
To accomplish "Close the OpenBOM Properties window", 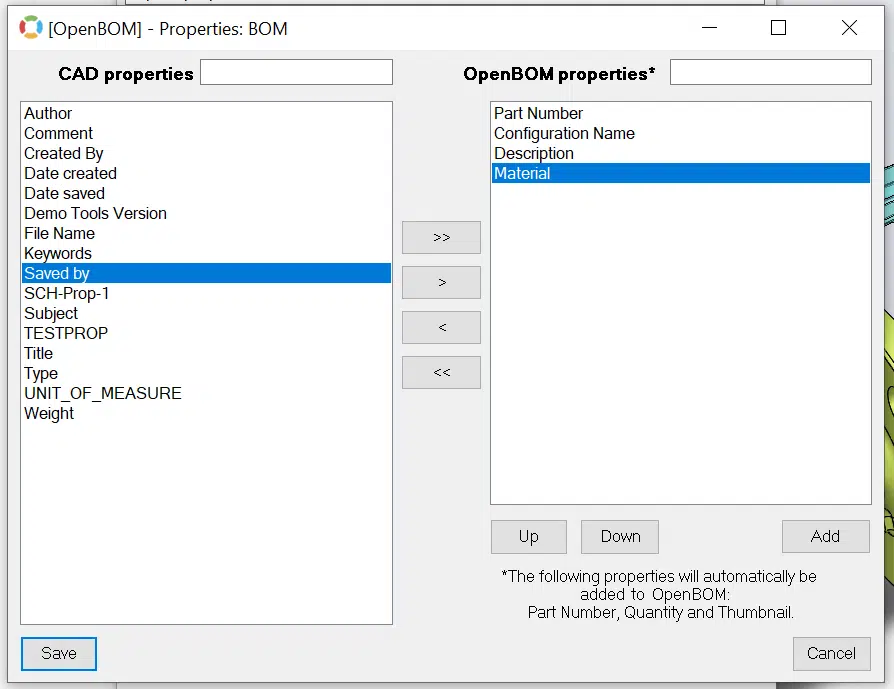I will [849, 27].
